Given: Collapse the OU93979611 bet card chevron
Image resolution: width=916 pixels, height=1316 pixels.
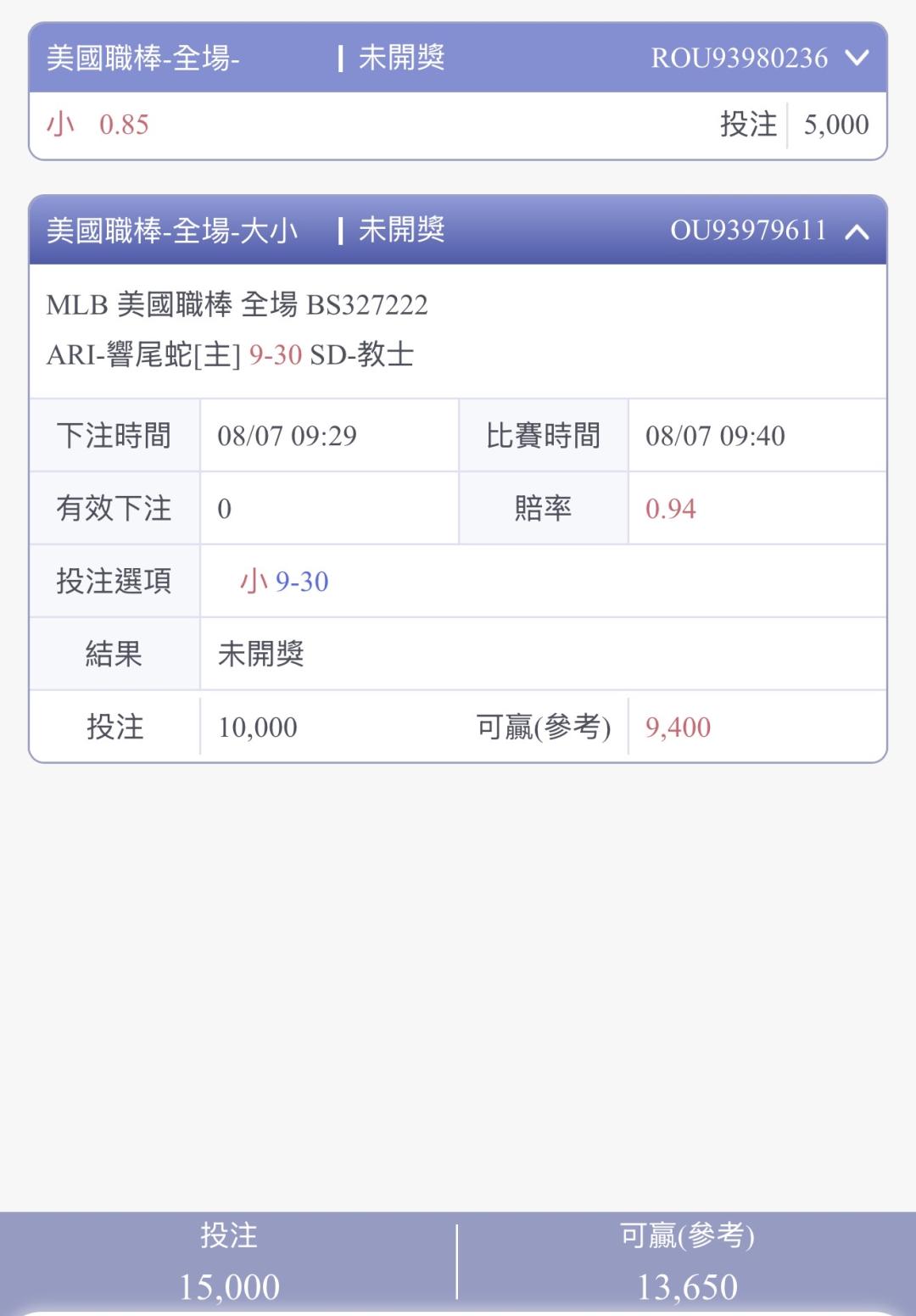Looking at the screenshot, I should click(857, 231).
